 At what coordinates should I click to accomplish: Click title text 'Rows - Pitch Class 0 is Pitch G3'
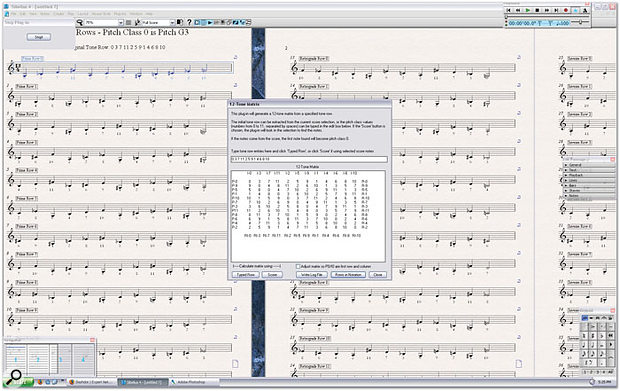[132, 32]
